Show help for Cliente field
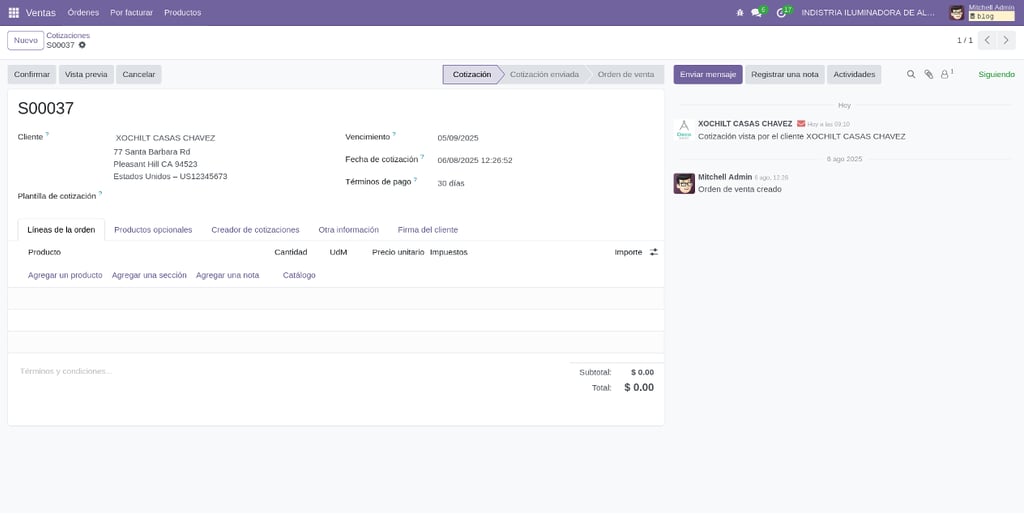Image resolution: width=1024 pixels, height=514 pixels. pyautogui.click(x=47, y=134)
